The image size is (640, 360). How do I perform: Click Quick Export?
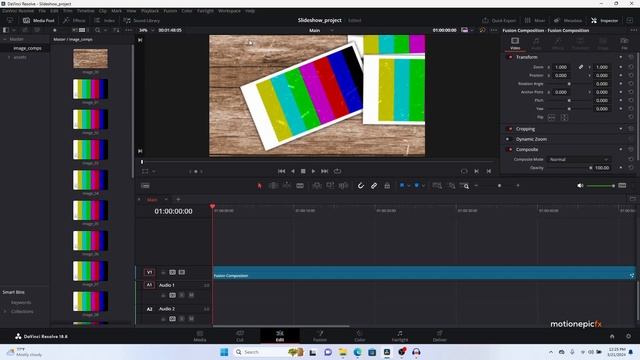point(499,20)
